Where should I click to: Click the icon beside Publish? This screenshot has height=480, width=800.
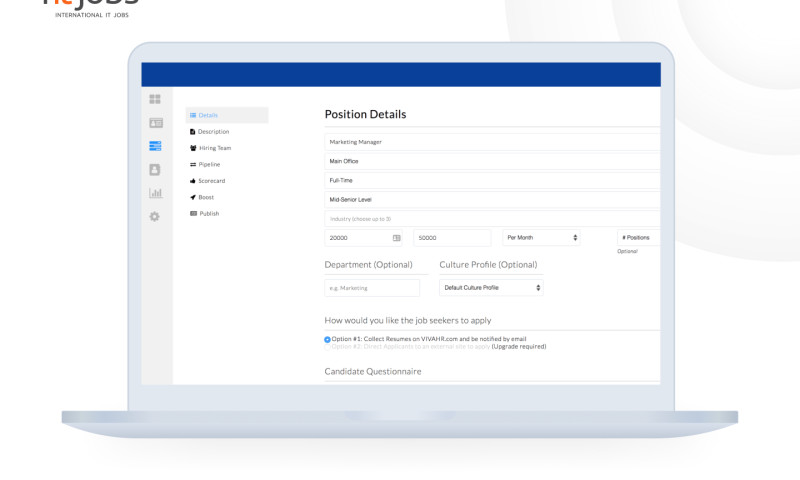[193, 213]
